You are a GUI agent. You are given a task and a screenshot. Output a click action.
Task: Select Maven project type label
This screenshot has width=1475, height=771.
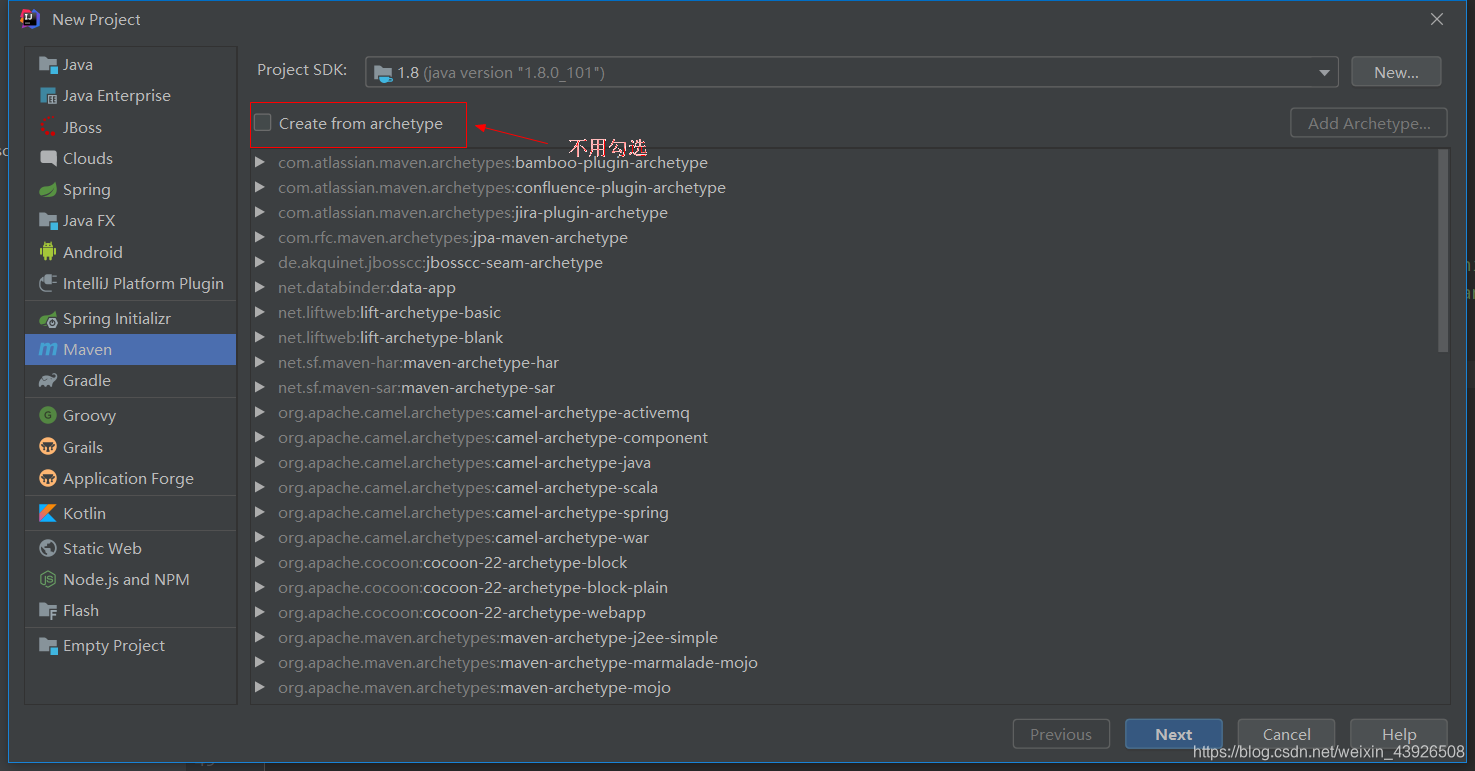click(x=88, y=350)
